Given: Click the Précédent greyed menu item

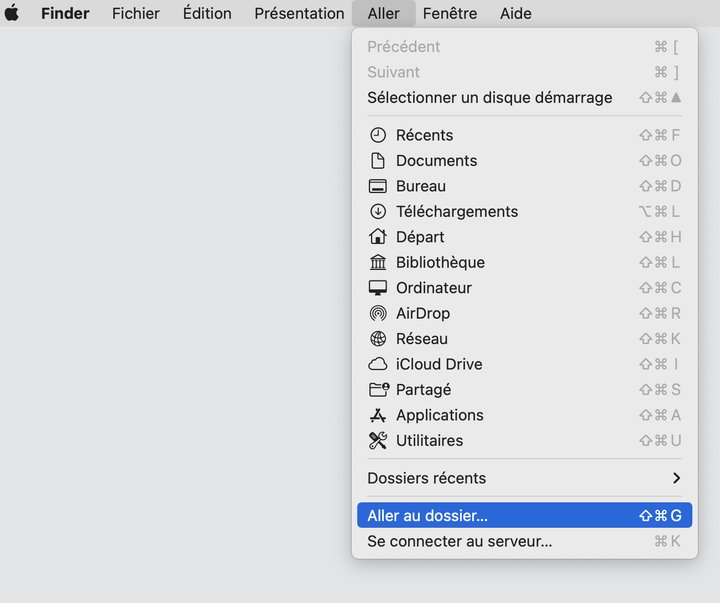Looking at the screenshot, I should [x=524, y=46].
